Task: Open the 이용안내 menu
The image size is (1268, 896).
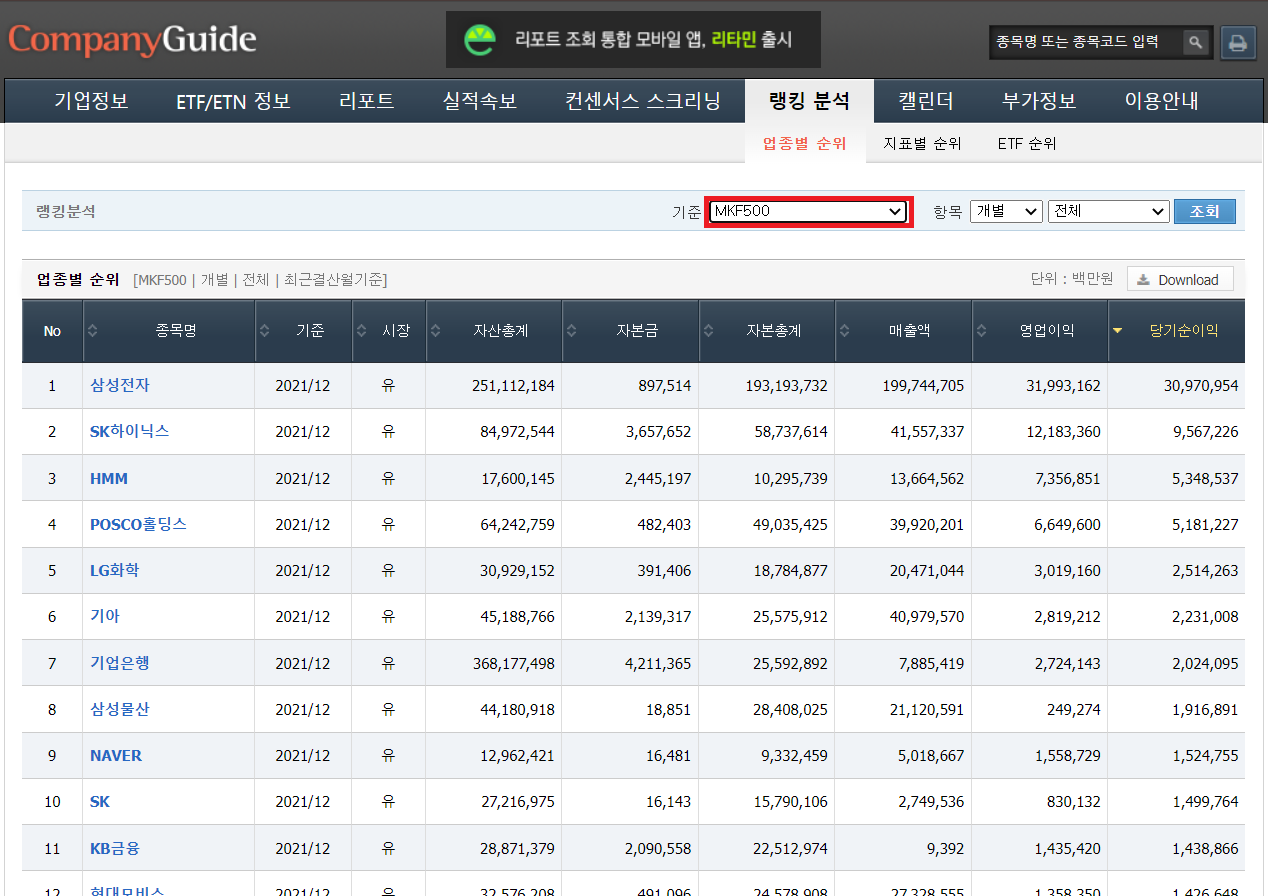Action: 1161,101
